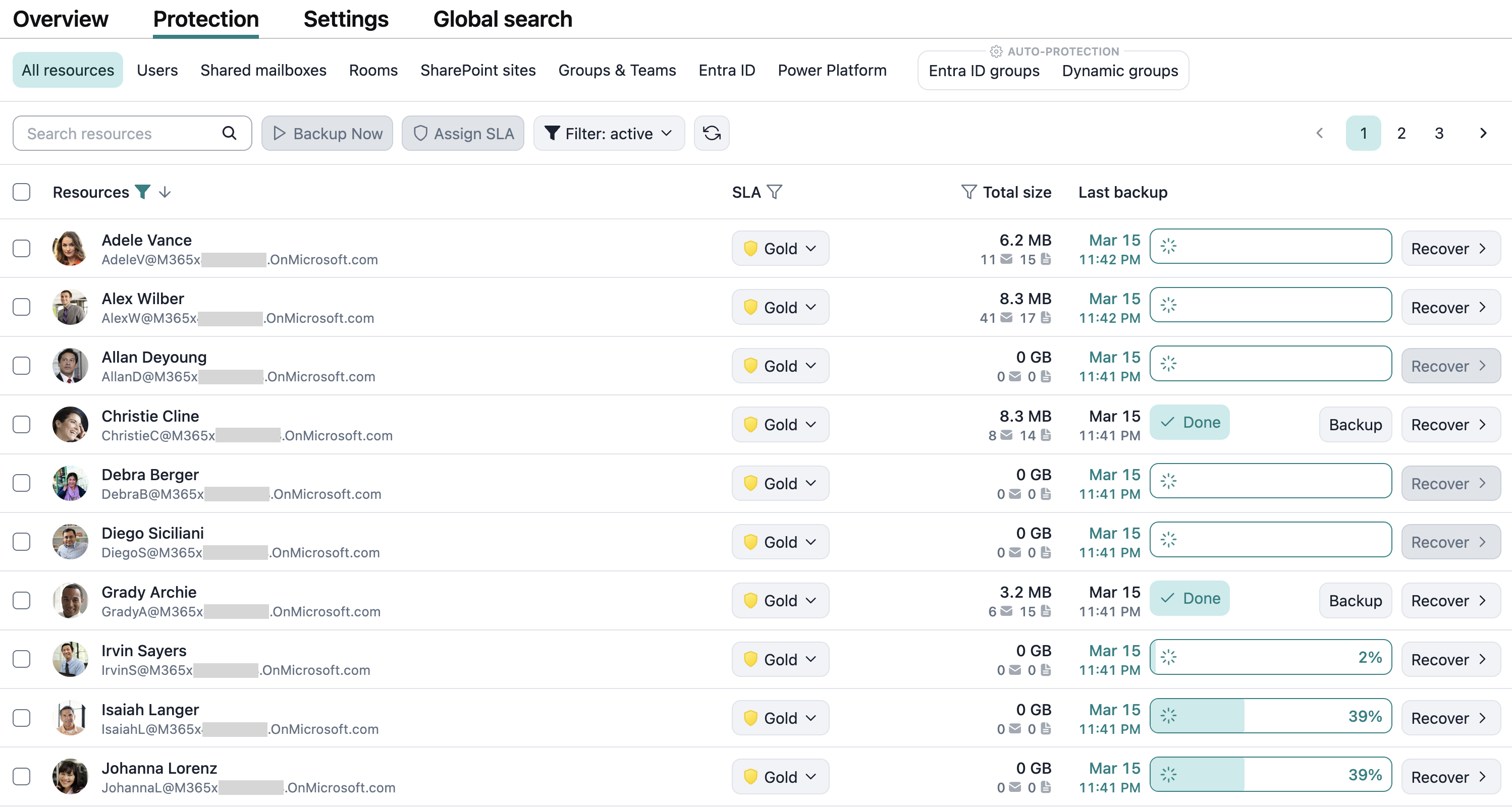
Task: Select Christie Cline's row checkbox
Action: tap(22, 424)
